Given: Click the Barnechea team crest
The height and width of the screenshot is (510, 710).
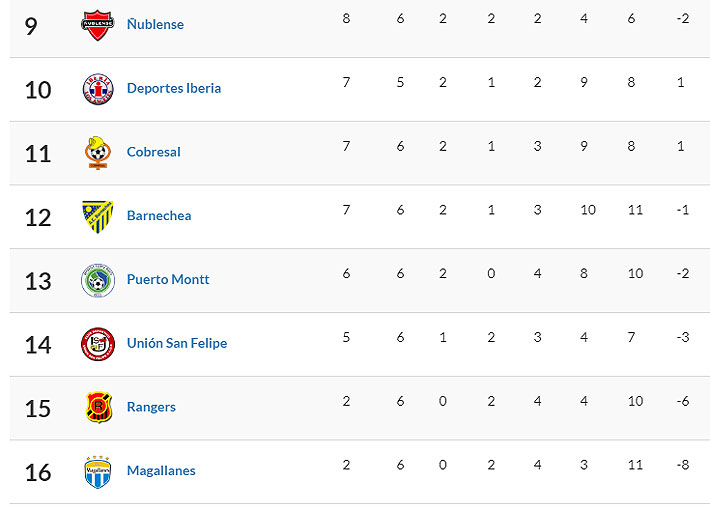Looking at the screenshot, I should [97, 216].
